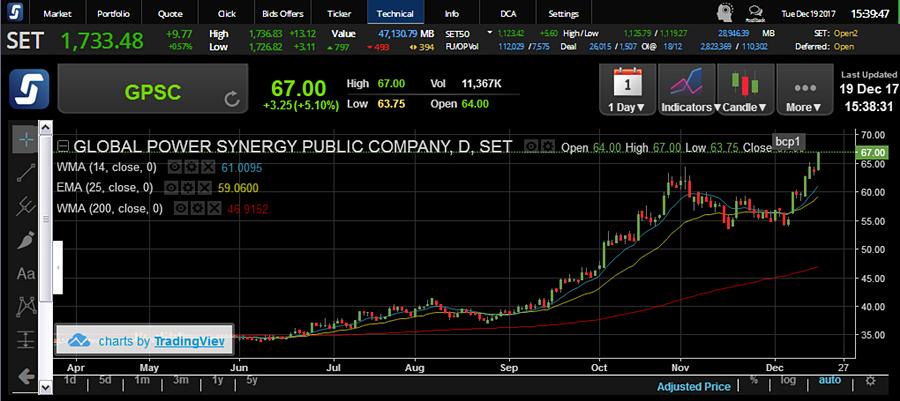Open the Info tab

(x=451, y=13)
